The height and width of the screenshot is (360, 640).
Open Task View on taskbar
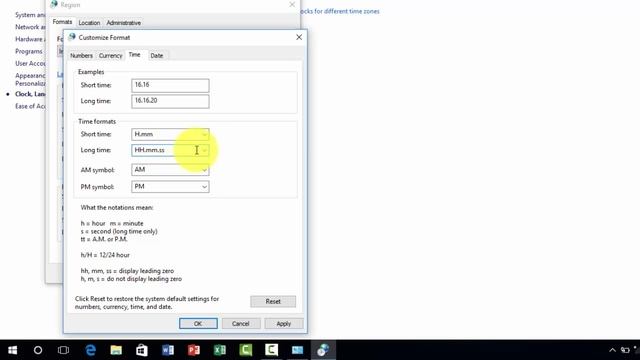63,350
